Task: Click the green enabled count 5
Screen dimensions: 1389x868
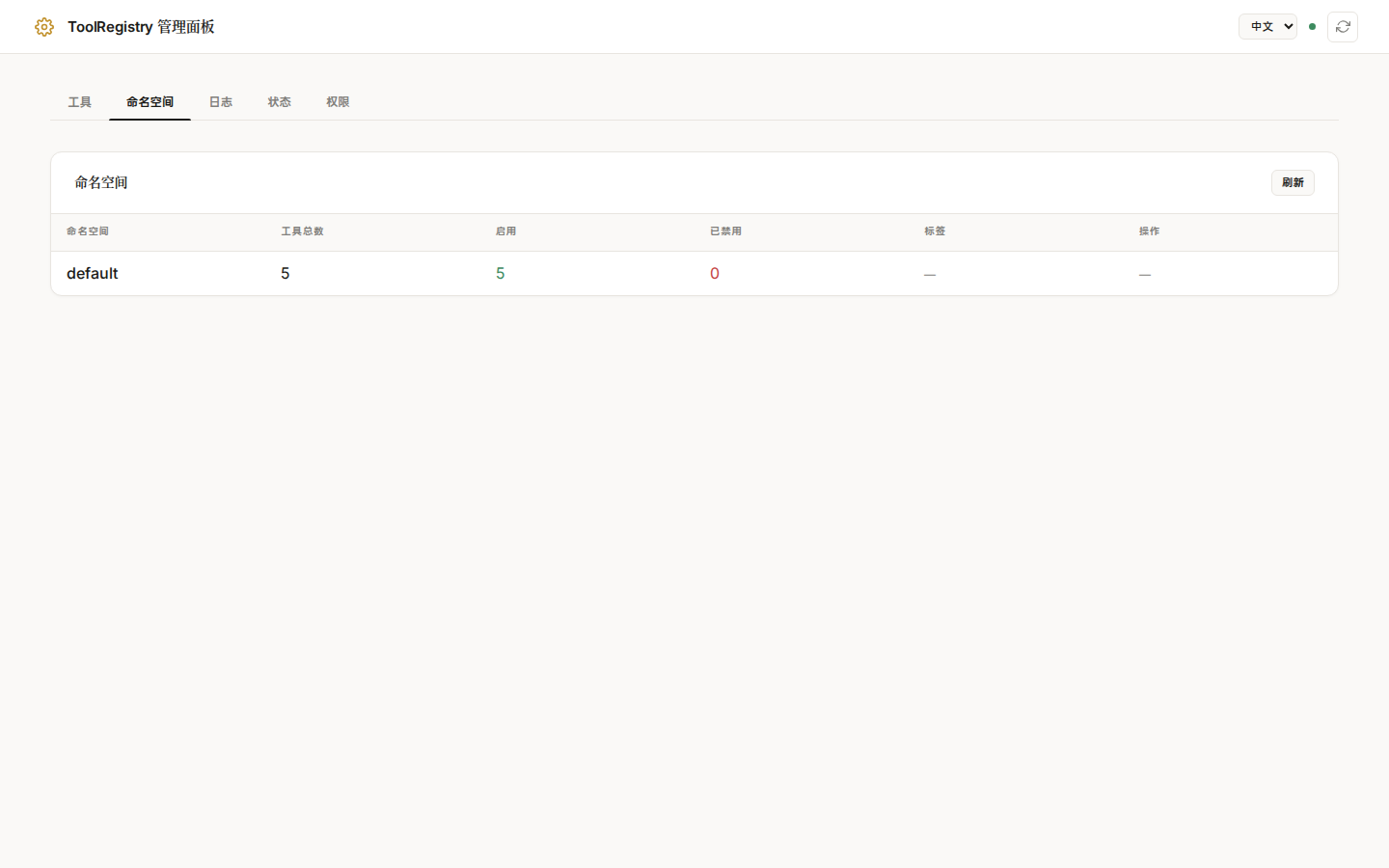Action: (x=500, y=274)
